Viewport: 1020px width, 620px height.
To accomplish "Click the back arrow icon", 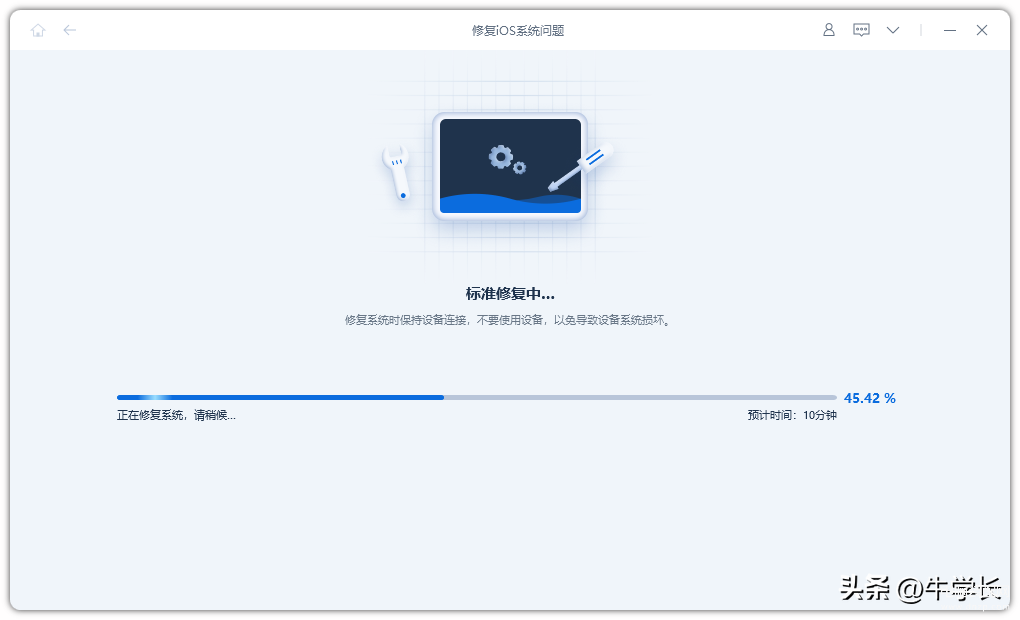I will (x=70, y=30).
